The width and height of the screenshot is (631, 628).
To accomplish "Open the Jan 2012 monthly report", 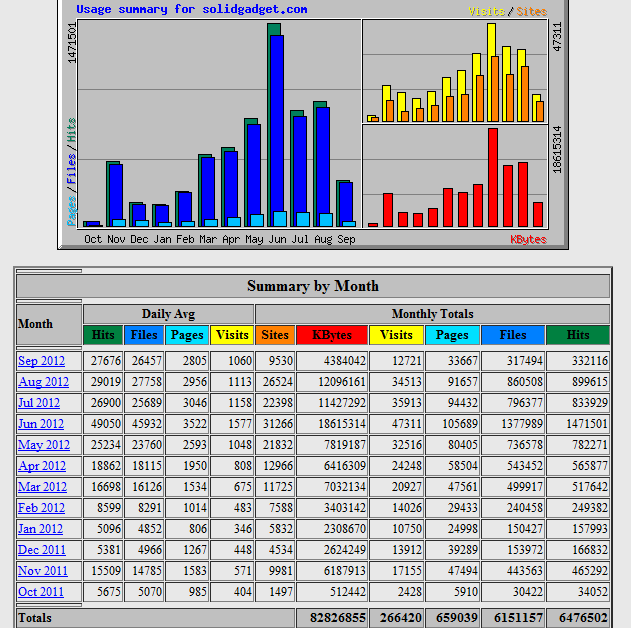I will [x=41, y=529].
